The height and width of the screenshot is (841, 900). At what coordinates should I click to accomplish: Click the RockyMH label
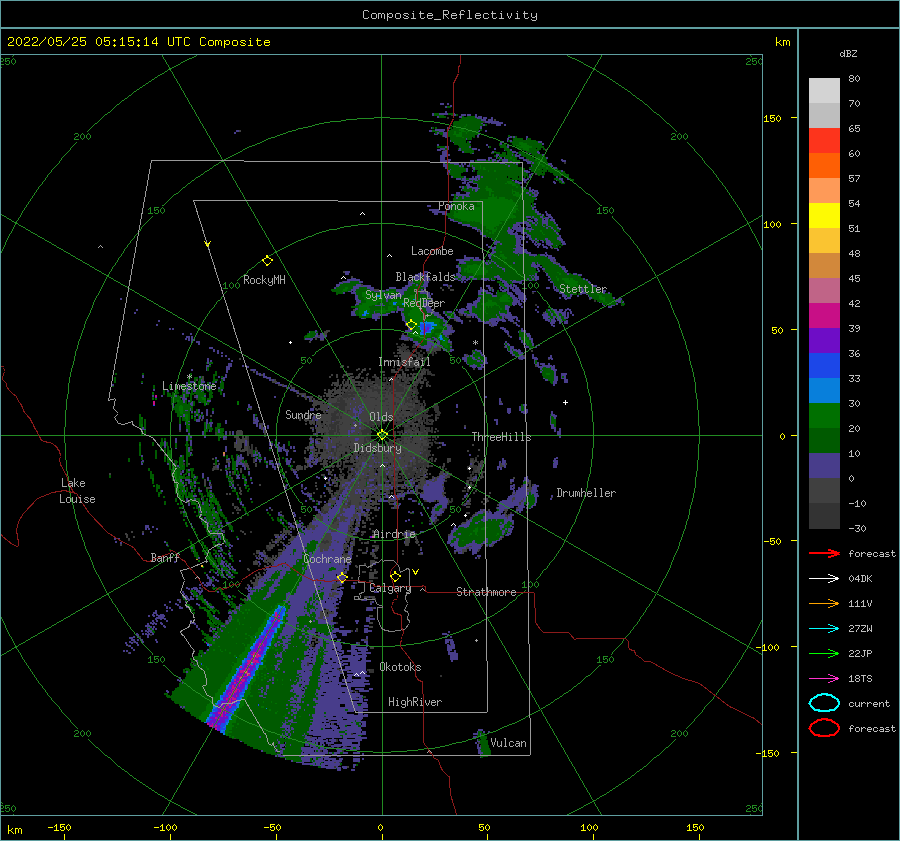click(x=264, y=280)
